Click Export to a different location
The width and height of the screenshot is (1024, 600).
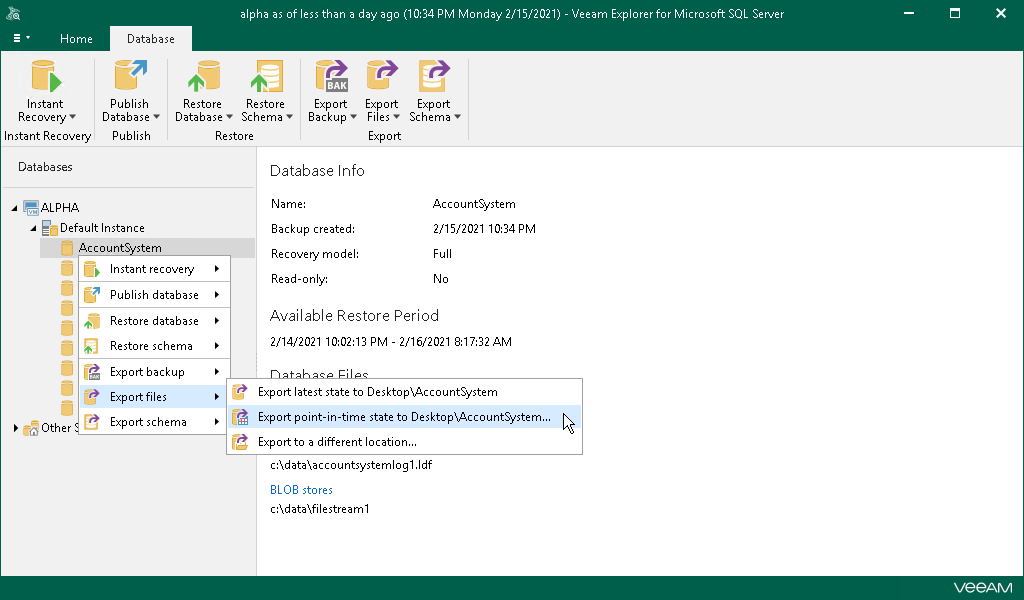pyautogui.click(x=404, y=442)
